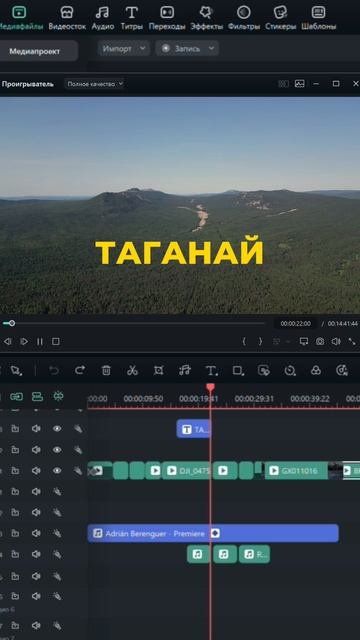Screen dimensions: 360x640
Task: Select the DJI_0475 video clip
Action: click(186, 471)
